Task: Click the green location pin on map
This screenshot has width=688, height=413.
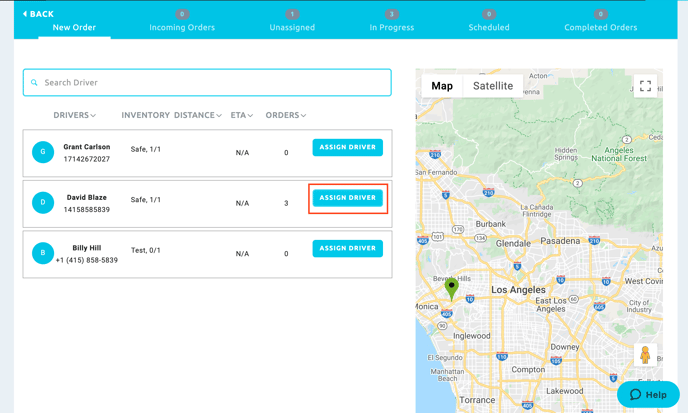Action: [452, 289]
